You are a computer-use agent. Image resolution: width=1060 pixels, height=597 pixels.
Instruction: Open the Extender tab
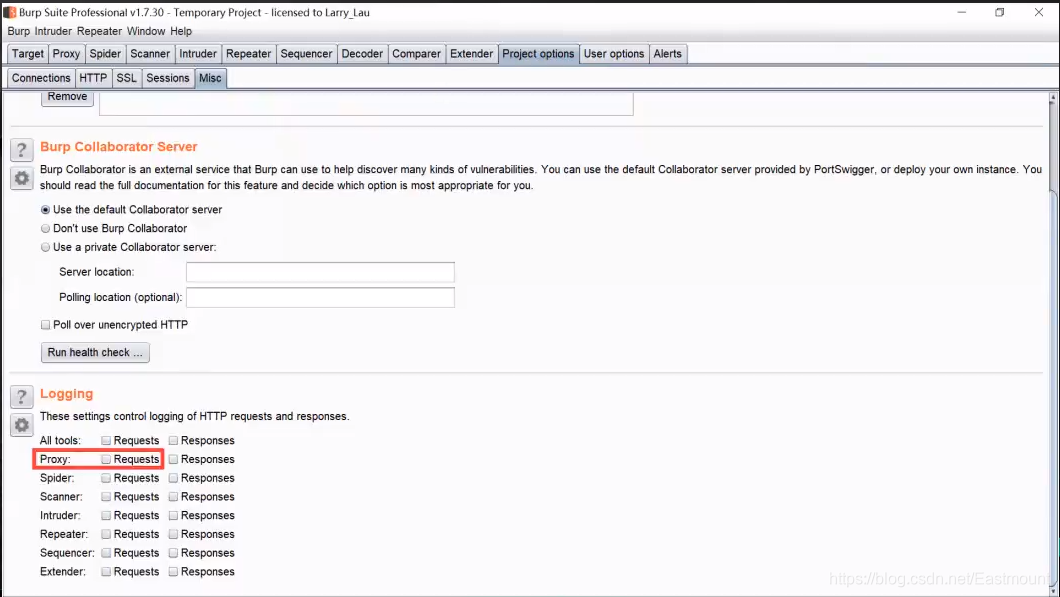[472, 54]
